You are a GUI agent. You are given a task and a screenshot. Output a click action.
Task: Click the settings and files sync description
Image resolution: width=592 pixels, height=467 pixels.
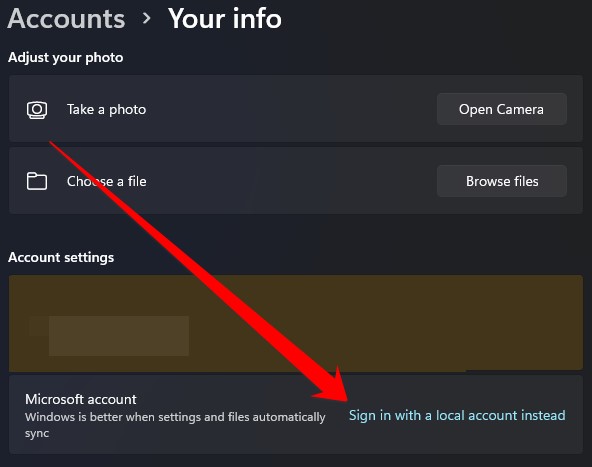click(175, 425)
